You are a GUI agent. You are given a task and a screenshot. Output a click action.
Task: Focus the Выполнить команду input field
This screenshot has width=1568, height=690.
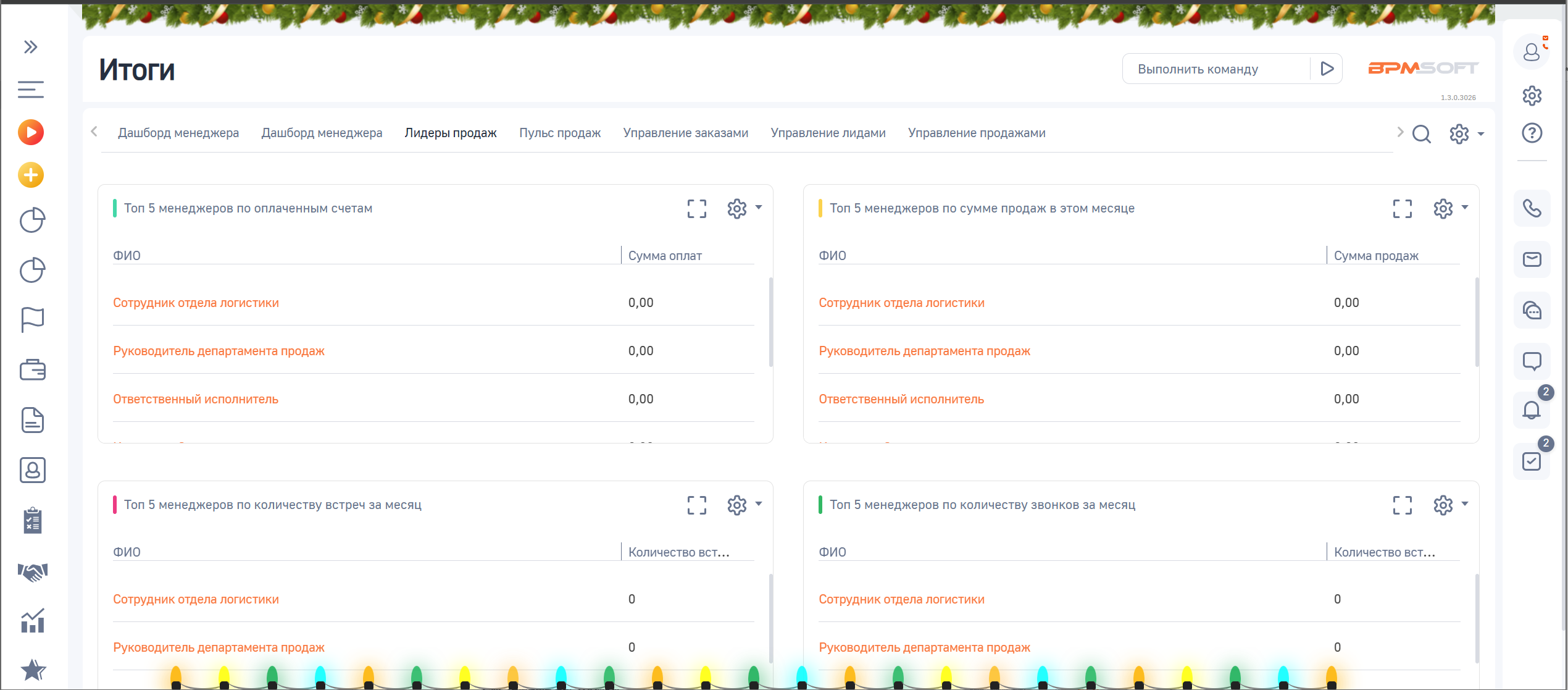click(x=1216, y=69)
